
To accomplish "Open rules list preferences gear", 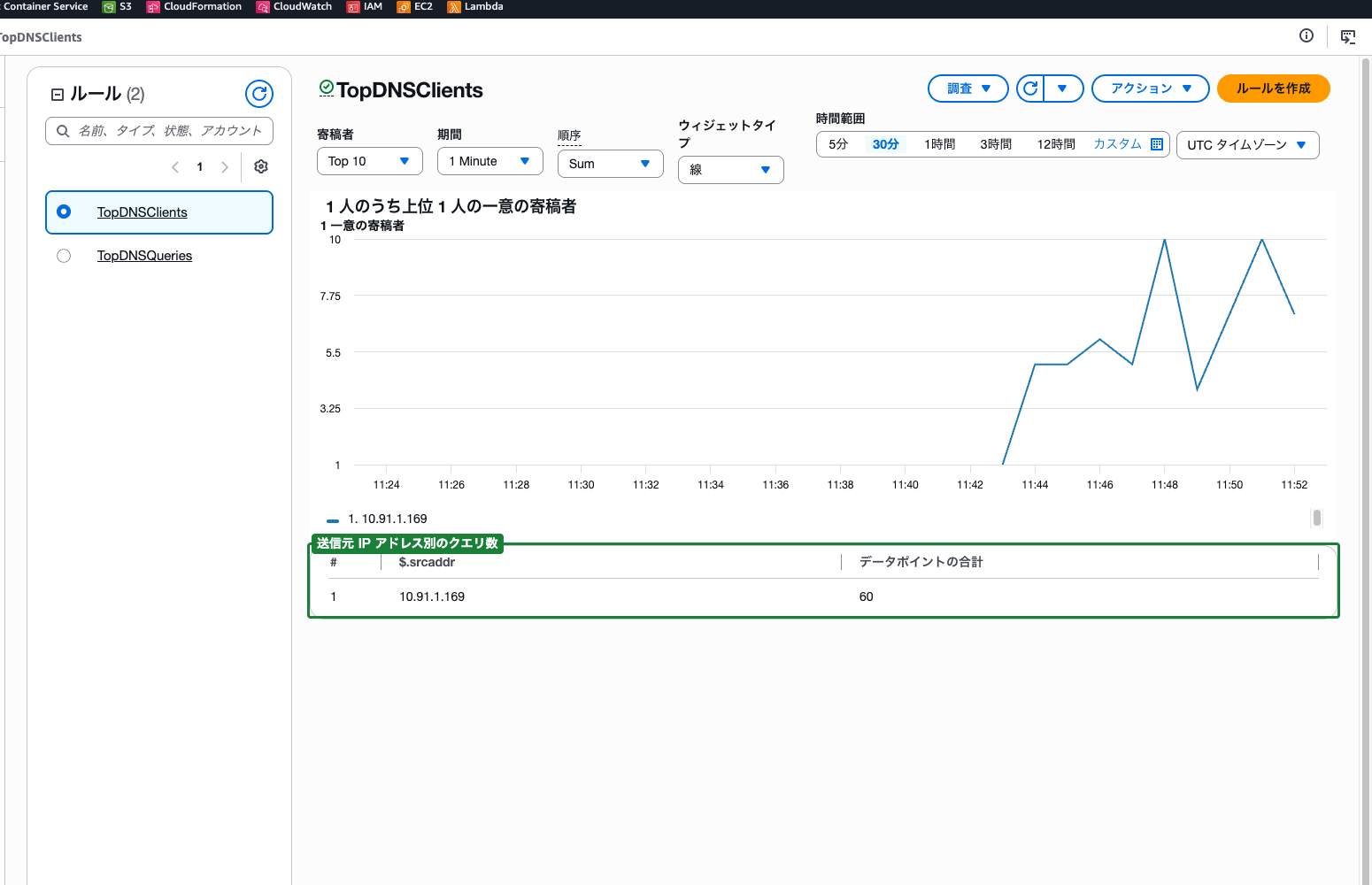I will click(261, 166).
